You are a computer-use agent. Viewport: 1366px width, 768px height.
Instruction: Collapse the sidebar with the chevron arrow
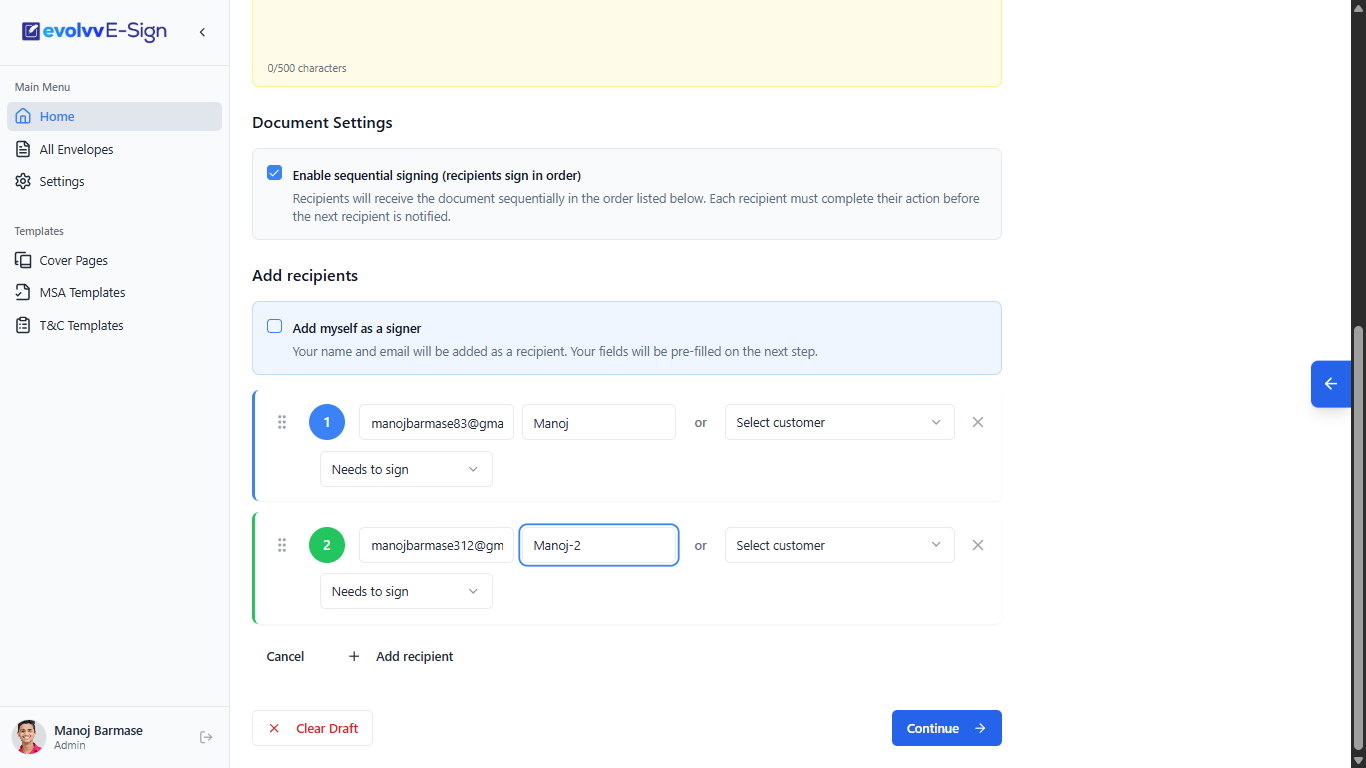pyautogui.click(x=202, y=32)
